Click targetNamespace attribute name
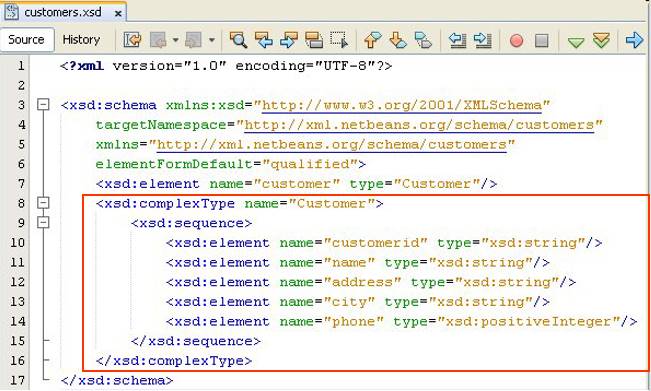This screenshot has width=651, height=391. (x=161, y=125)
